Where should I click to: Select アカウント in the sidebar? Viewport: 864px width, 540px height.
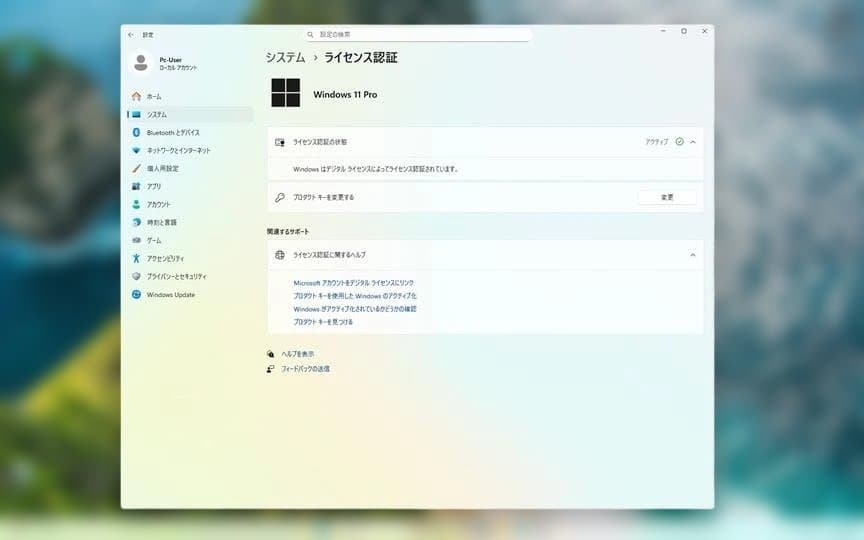pos(158,204)
